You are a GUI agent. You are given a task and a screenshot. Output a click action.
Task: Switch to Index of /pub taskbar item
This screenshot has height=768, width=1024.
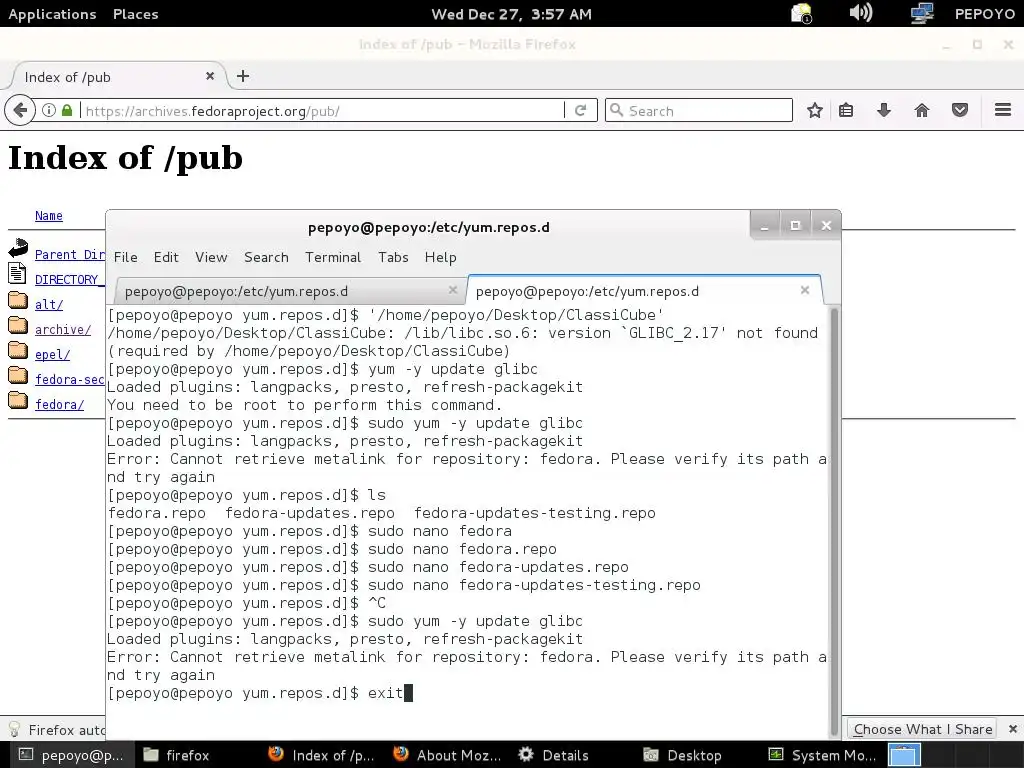coord(322,755)
